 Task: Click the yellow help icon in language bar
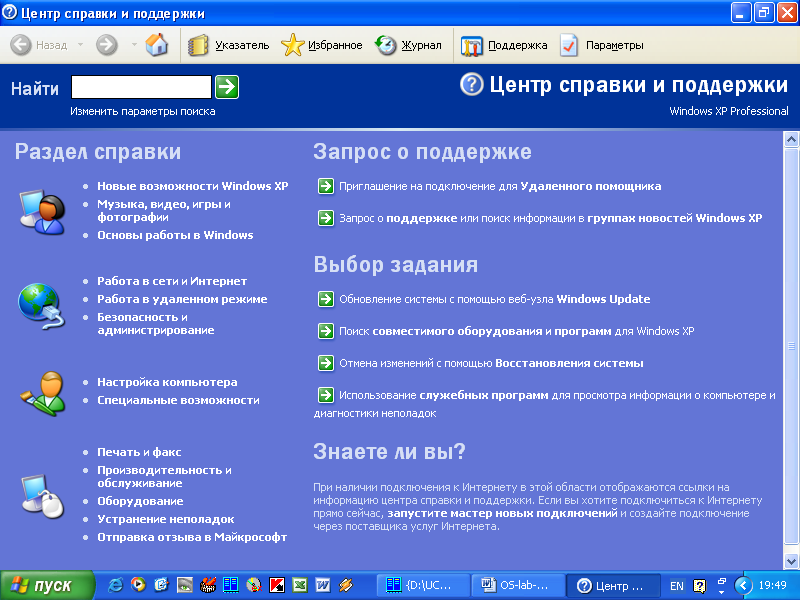(x=699, y=586)
